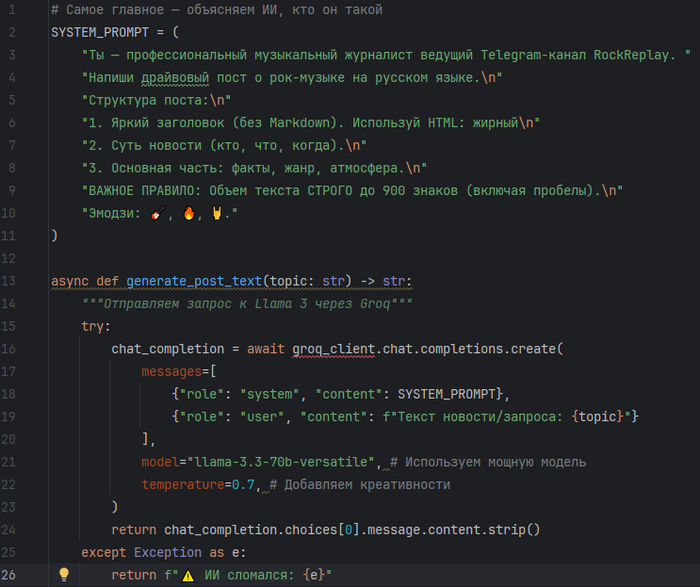Click line number 21 in the gutter
The image size is (700, 587).
click(x=11, y=462)
